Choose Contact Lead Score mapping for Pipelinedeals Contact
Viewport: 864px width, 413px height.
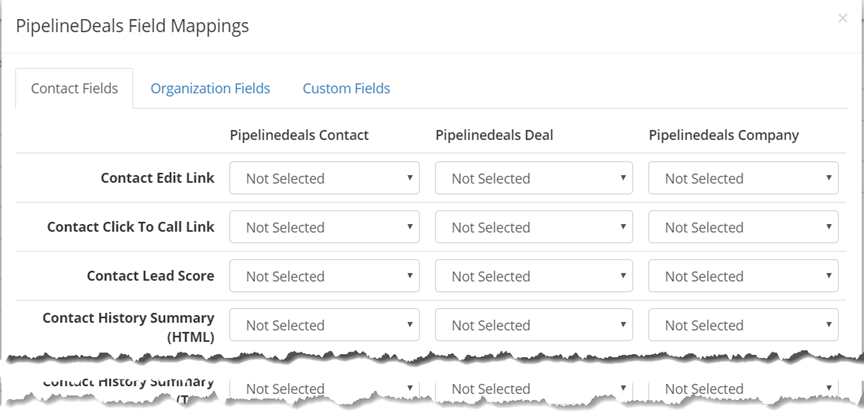click(324, 276)
